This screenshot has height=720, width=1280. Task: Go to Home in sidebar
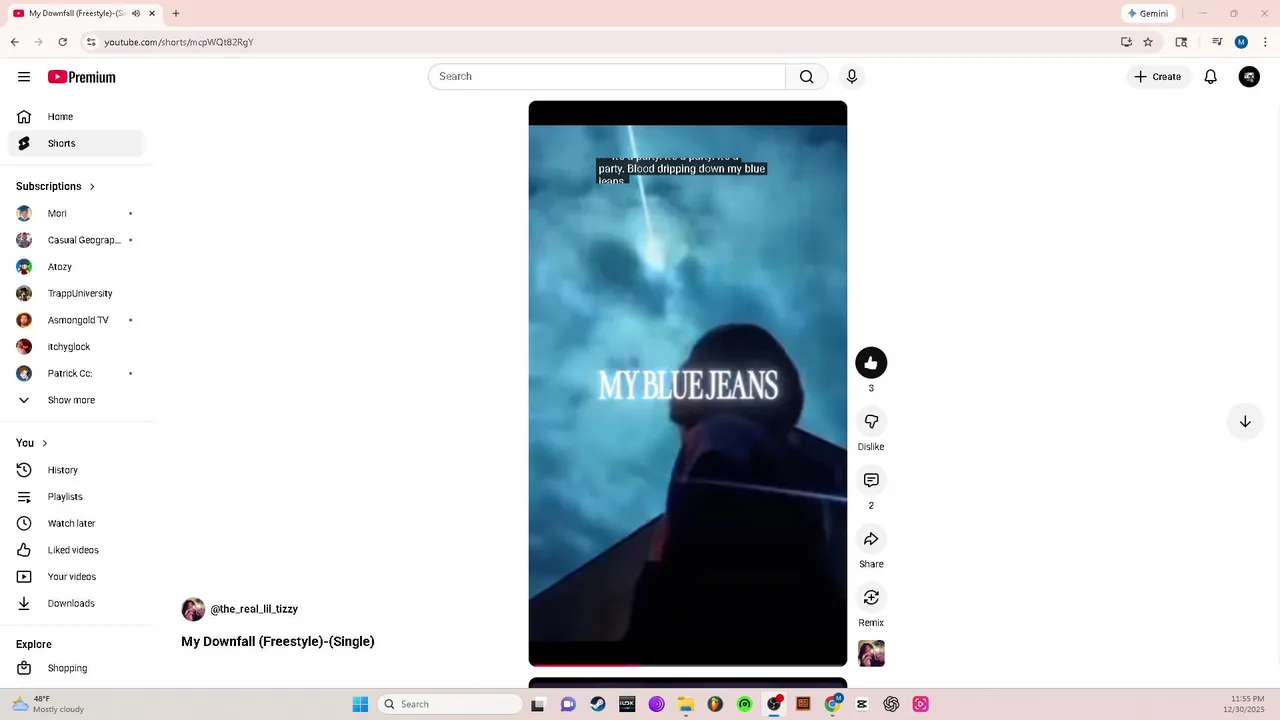[77, 117]
